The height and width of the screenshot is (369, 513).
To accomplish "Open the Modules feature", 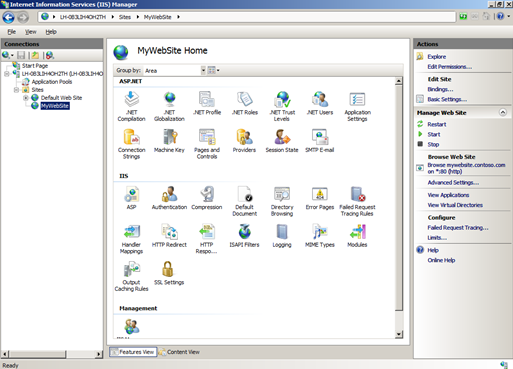I will (x=357, y=235).
